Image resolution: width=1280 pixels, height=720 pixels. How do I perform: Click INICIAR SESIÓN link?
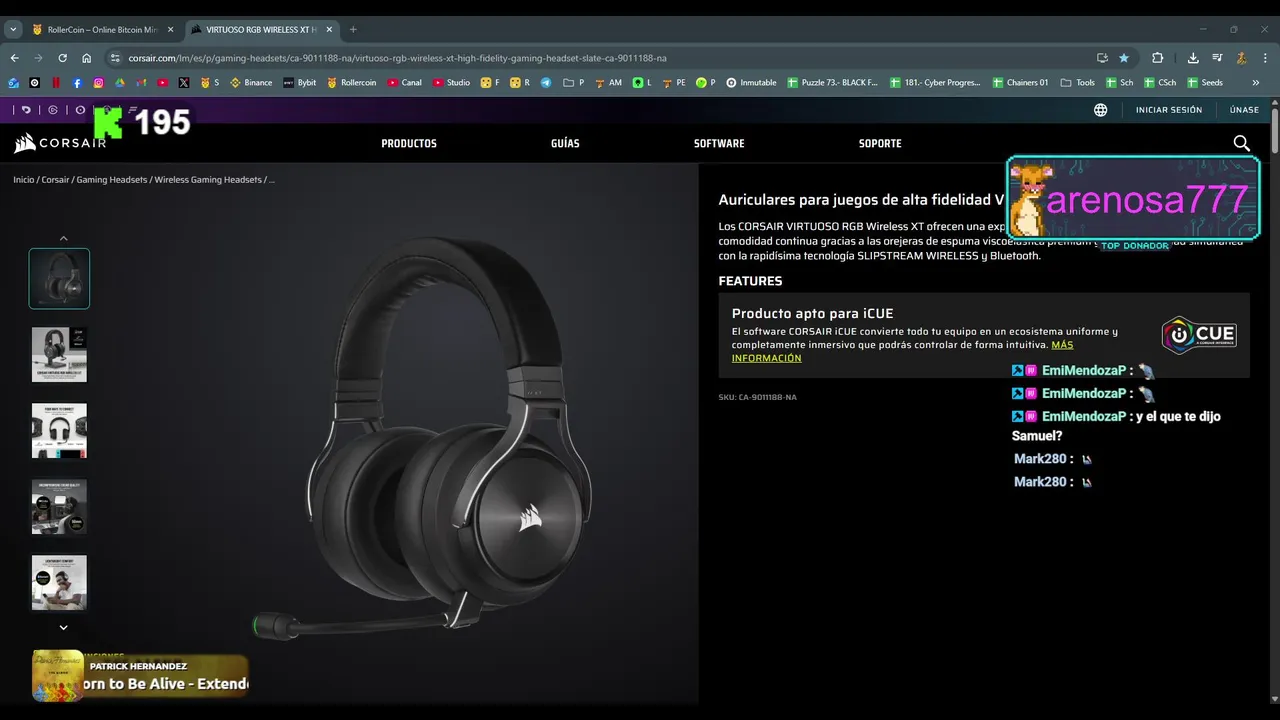[1169, 110]
